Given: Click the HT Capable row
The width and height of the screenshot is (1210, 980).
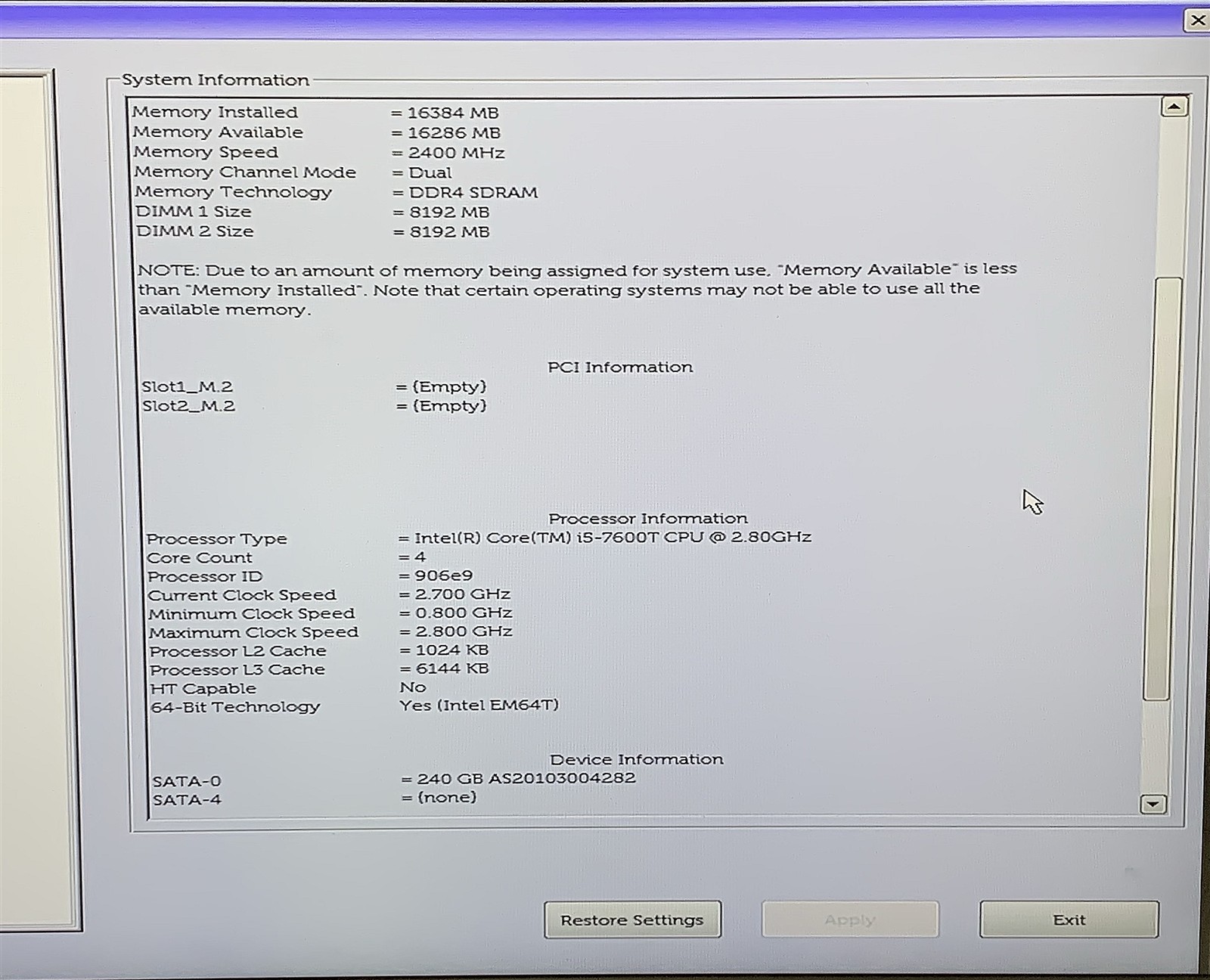Looking at the screenshot, I should pyautogui.click(x=203, y=689).
